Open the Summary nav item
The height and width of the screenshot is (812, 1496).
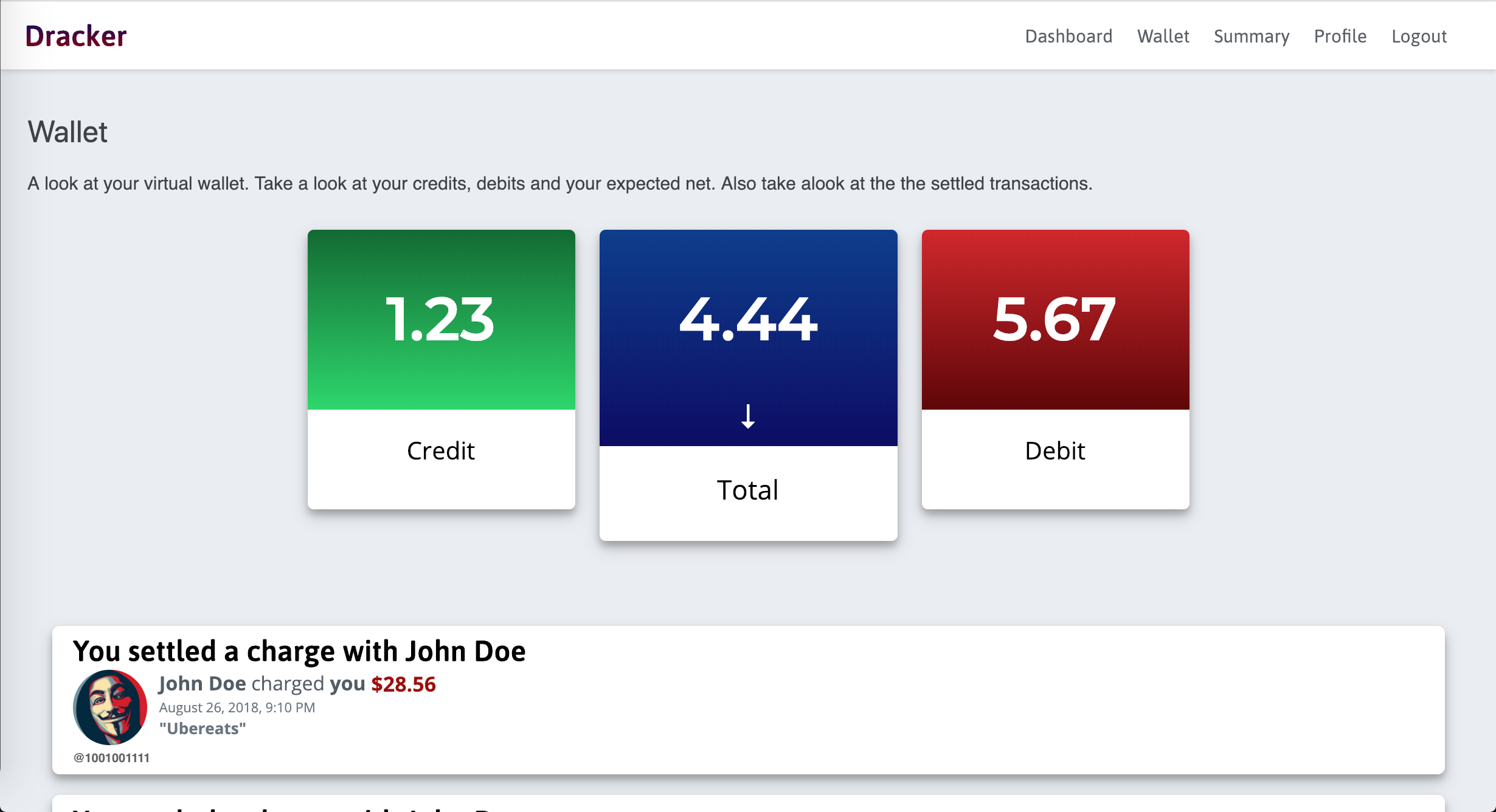pyautogui.click(x=1252, y=36)
